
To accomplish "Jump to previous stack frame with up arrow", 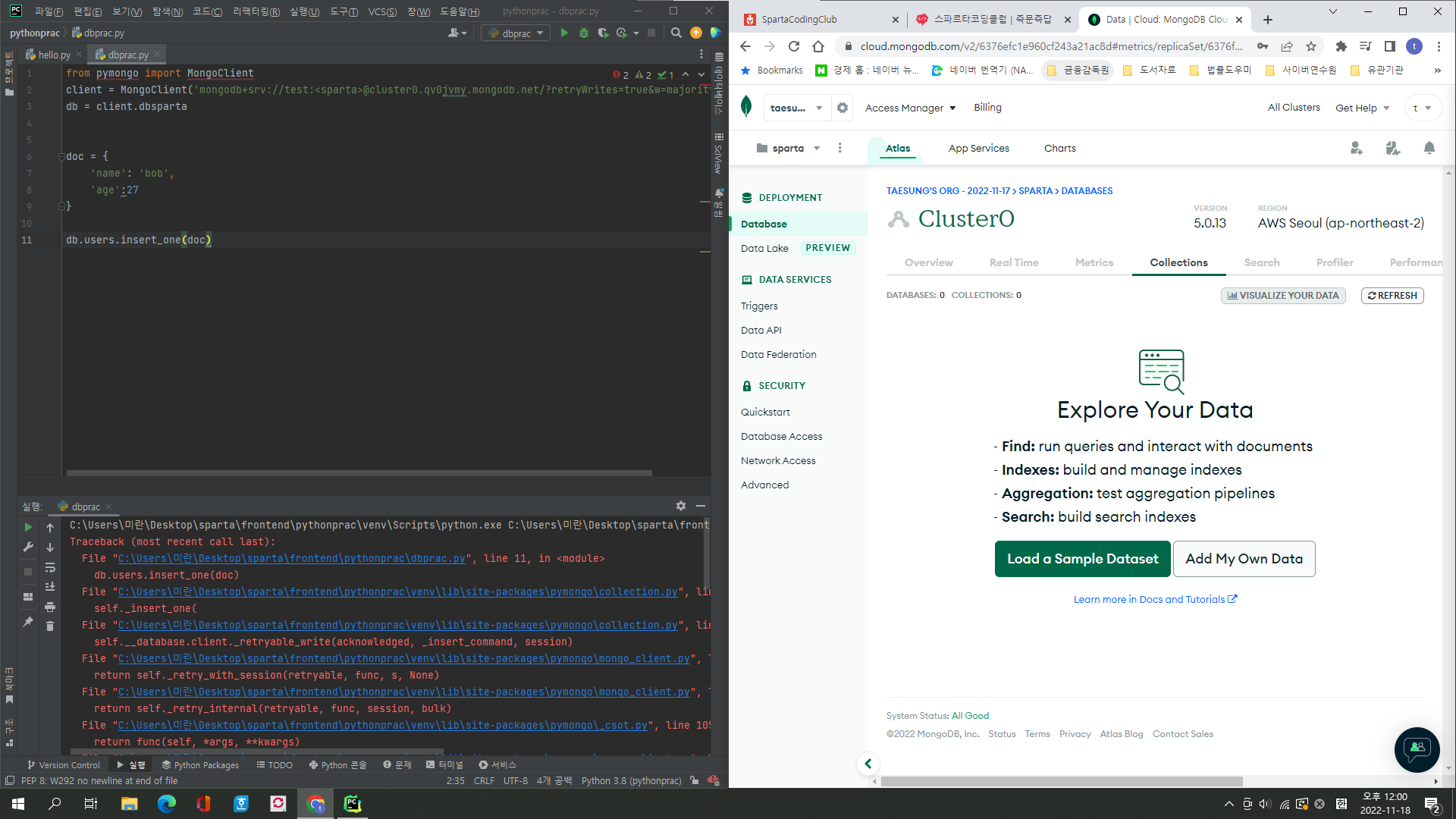I will 50,528.
